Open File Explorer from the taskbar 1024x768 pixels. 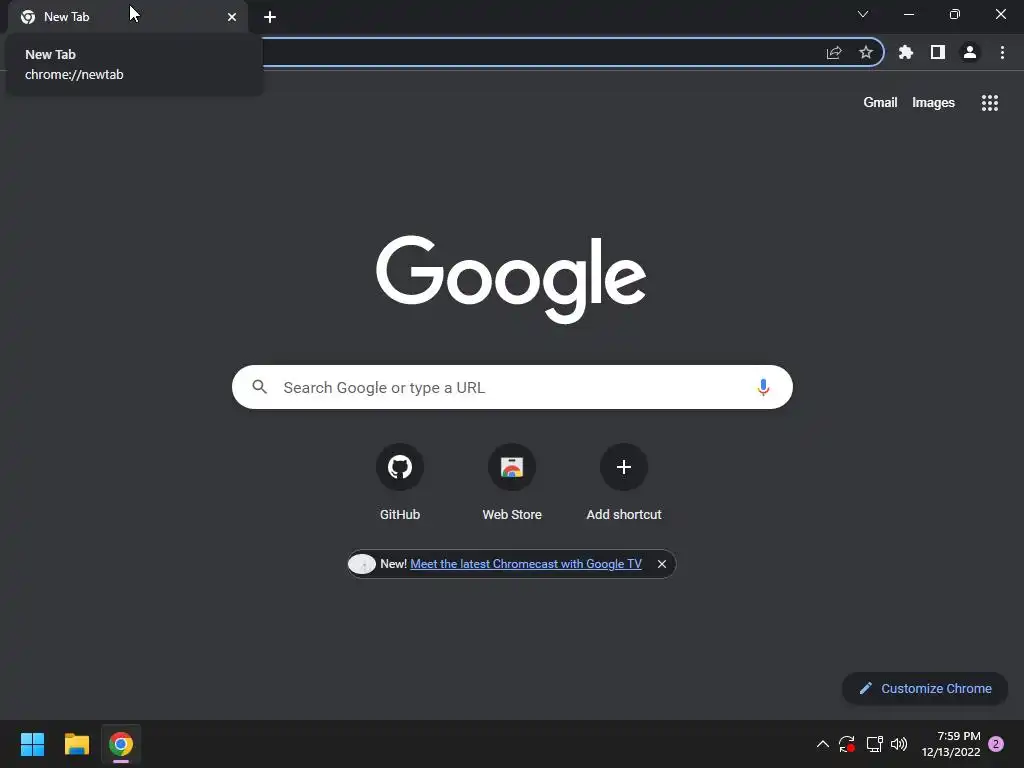pyautogui.click(x=76, y=744)
